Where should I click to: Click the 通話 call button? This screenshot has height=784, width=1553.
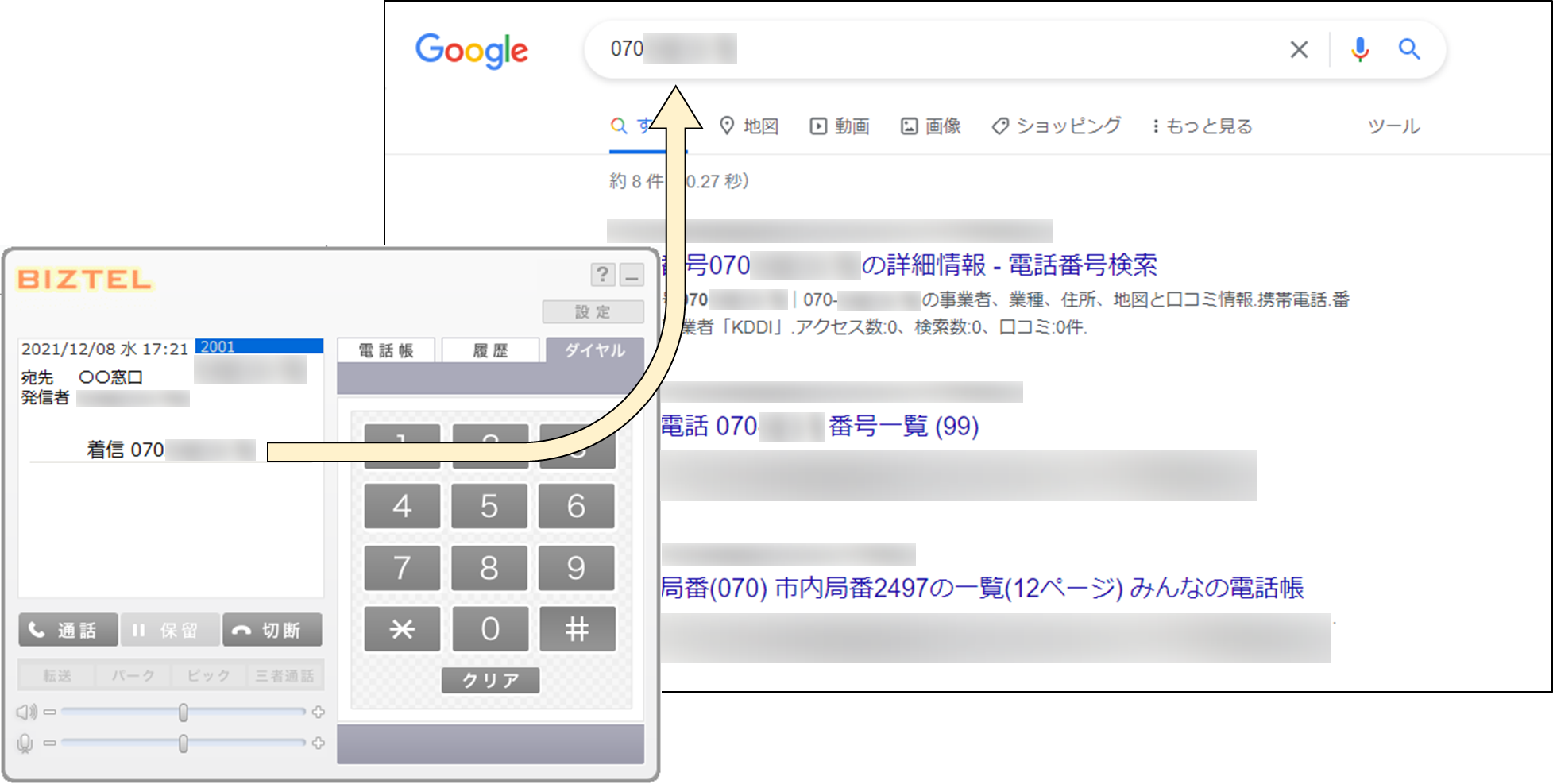(x=68, y=630)
